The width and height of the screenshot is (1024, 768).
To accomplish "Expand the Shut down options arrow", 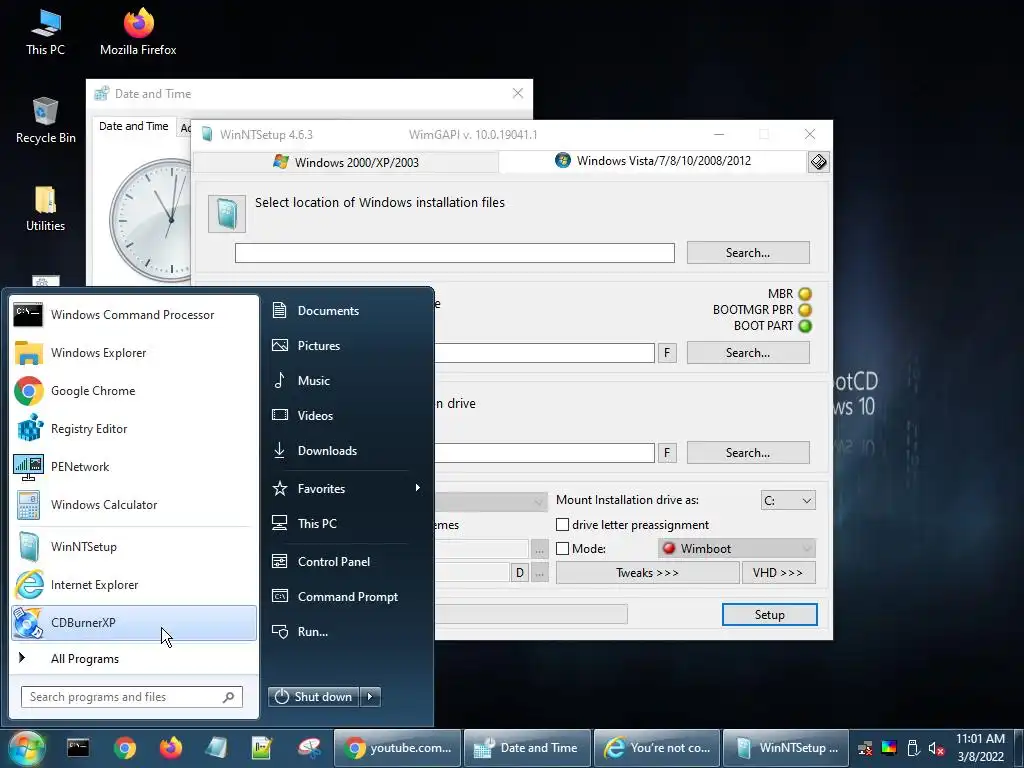I will (x=370, y=697).
